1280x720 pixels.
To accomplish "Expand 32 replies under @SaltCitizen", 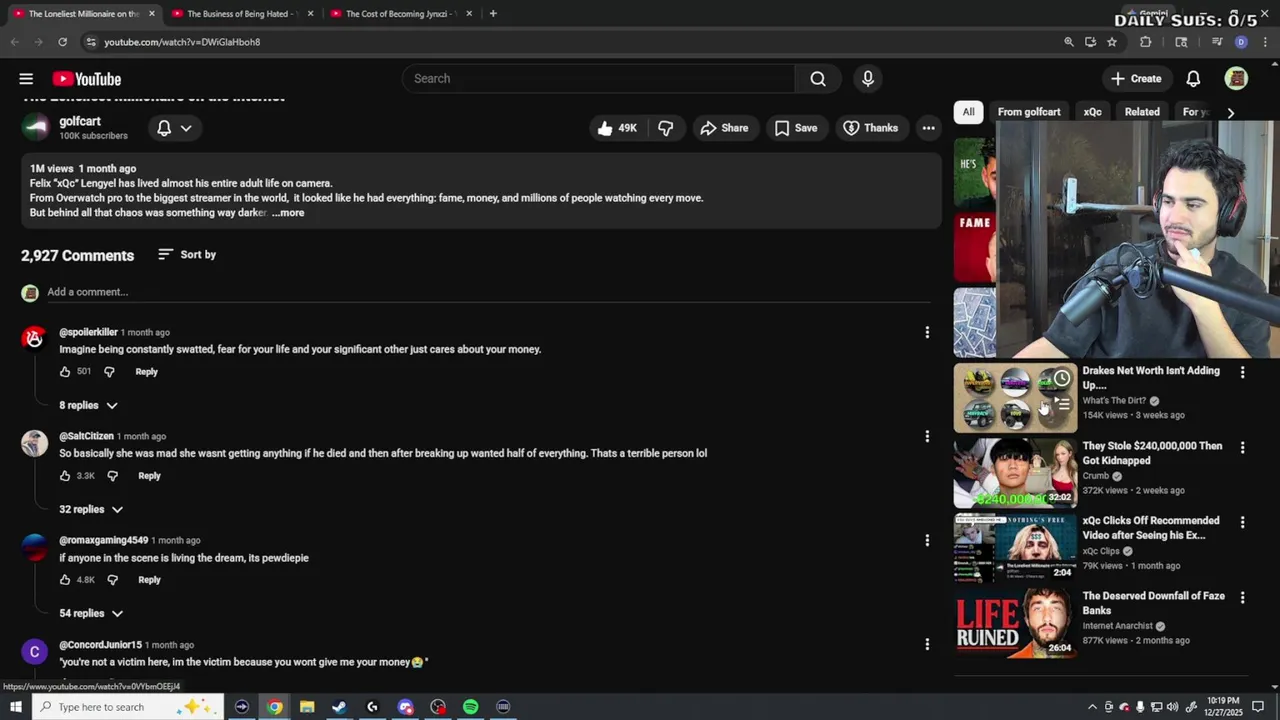I will 90,509.
